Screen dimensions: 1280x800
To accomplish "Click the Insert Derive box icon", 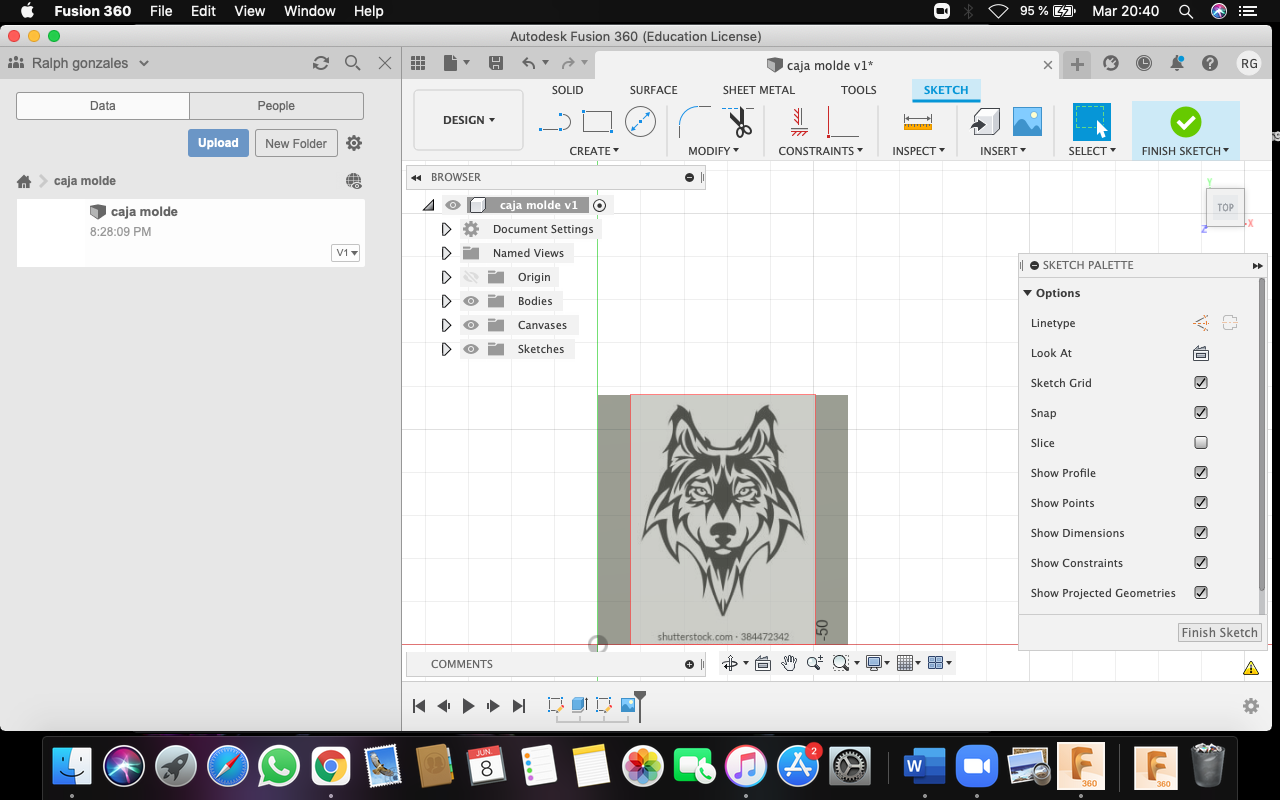I will click(985, 122).
